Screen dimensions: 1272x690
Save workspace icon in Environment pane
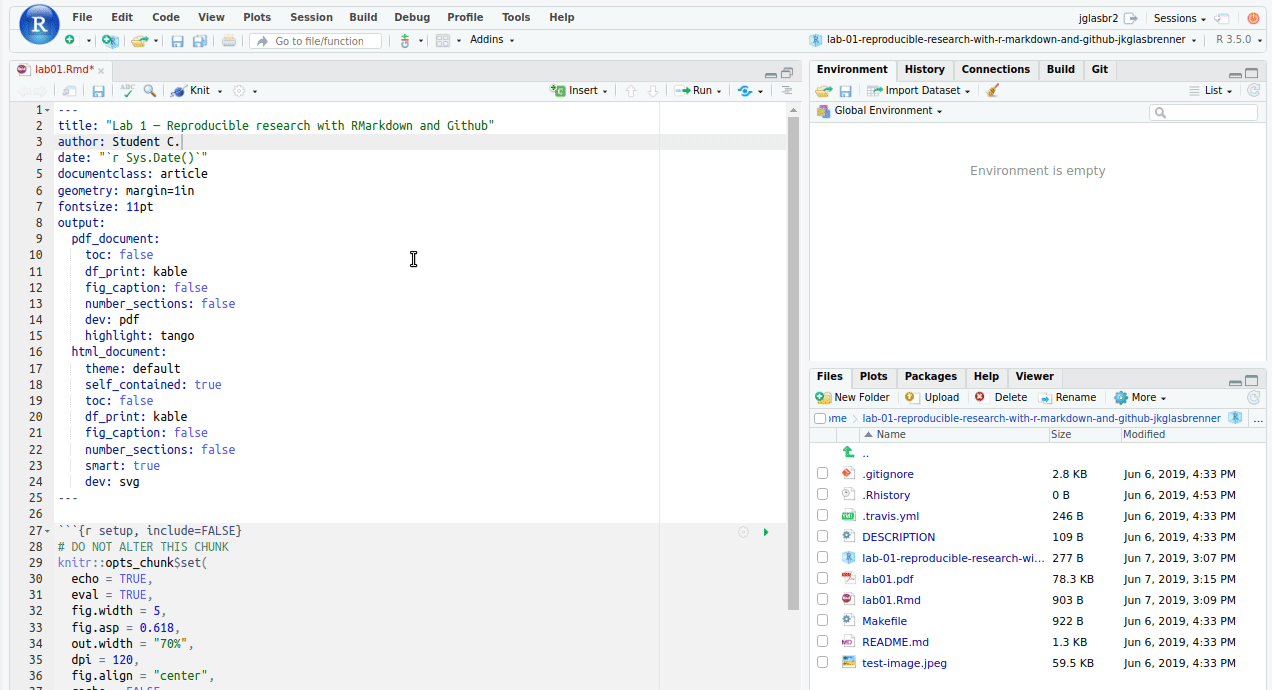coord(846,91)
